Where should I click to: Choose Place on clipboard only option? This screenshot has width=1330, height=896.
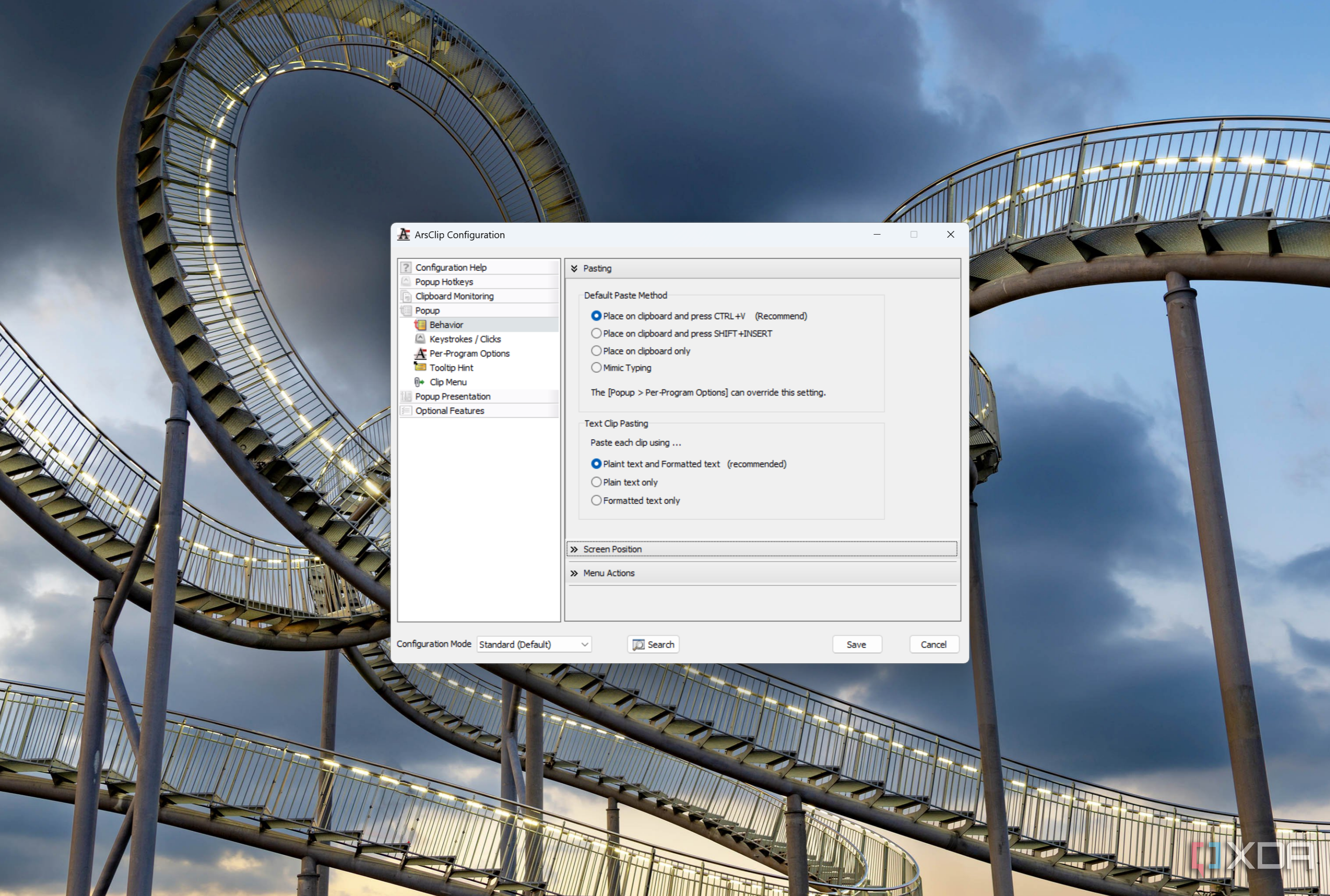(596, 351)
